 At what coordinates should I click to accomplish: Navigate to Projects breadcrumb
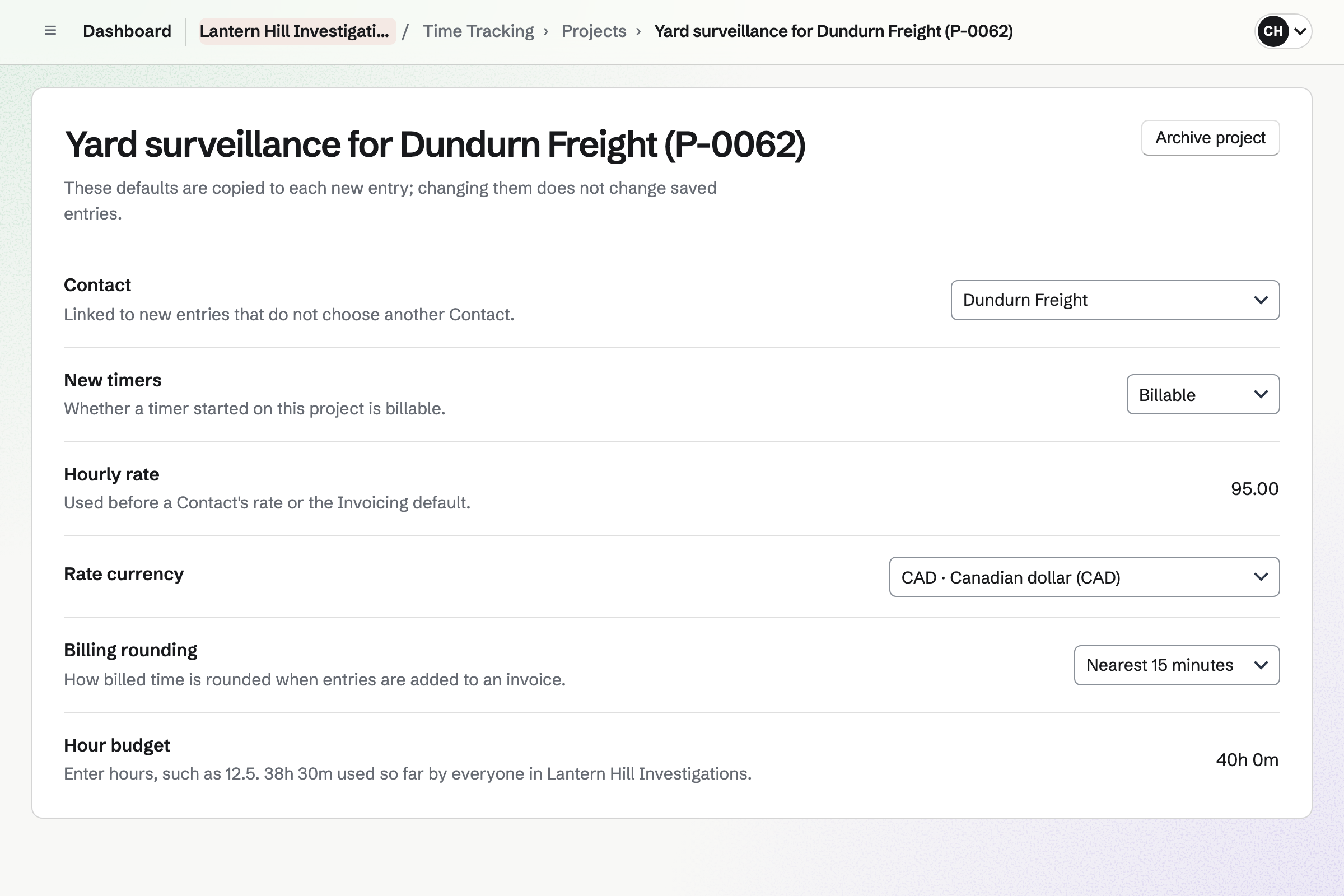594,31
